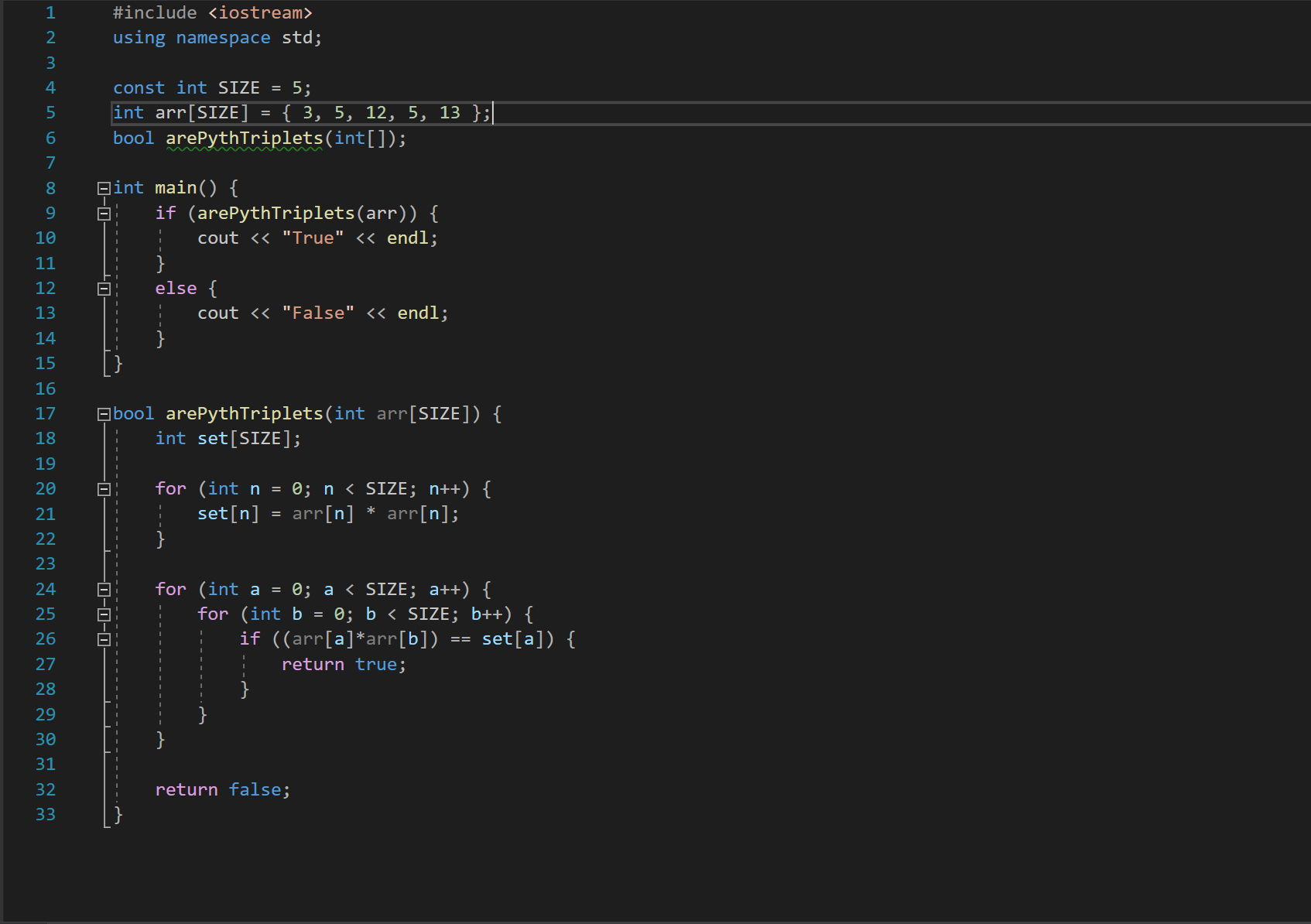1311x924 pixels.
Task: Click line number 33 in the gutter
Action: click(46, 815)
